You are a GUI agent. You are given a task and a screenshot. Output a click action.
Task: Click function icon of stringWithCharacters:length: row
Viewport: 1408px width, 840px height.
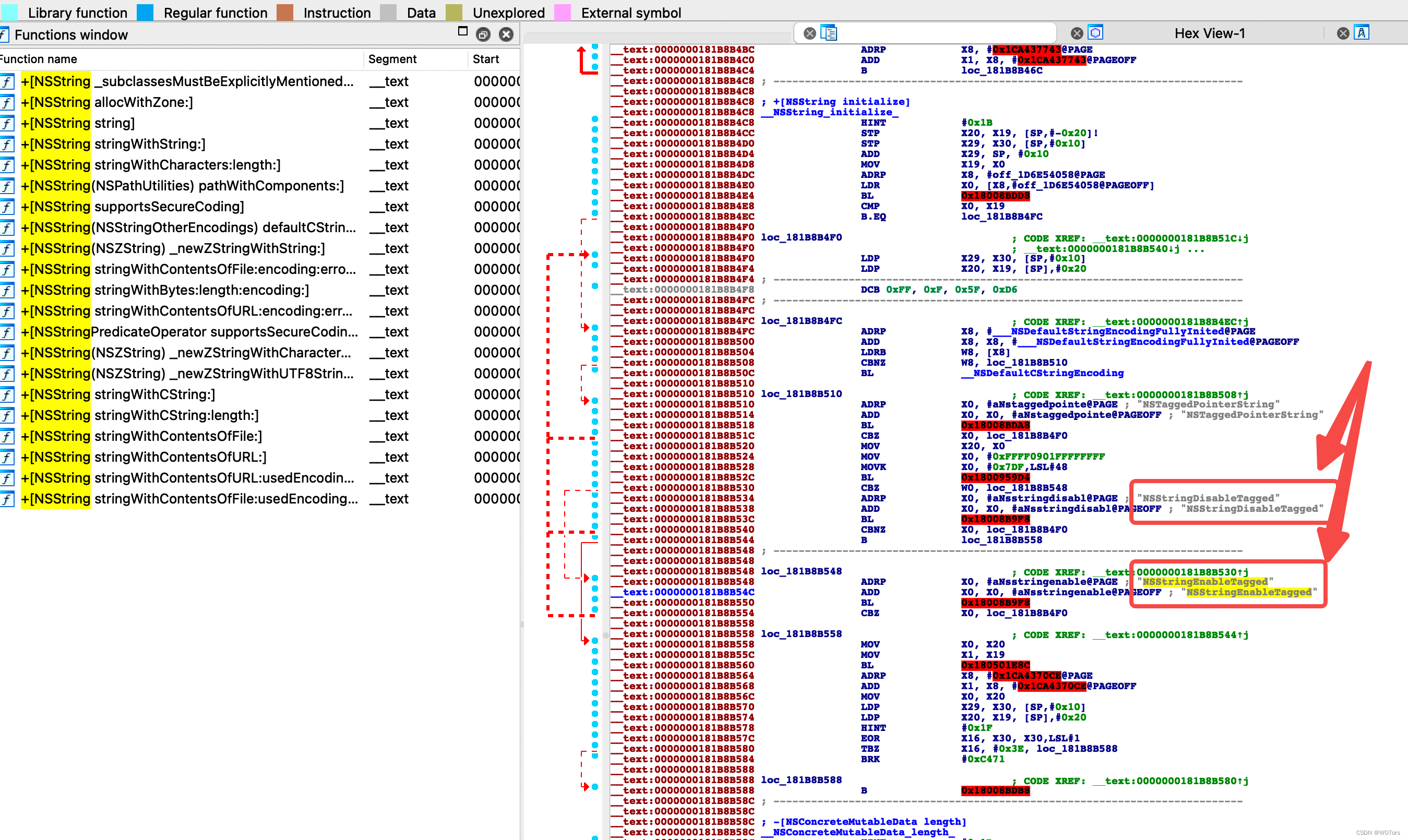point(7,165)
